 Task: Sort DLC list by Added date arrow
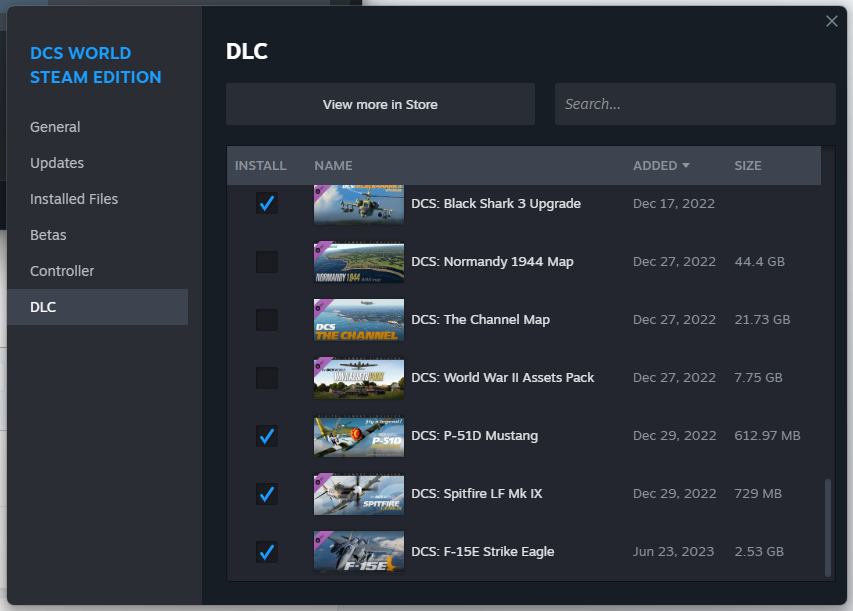coord(686,165)
